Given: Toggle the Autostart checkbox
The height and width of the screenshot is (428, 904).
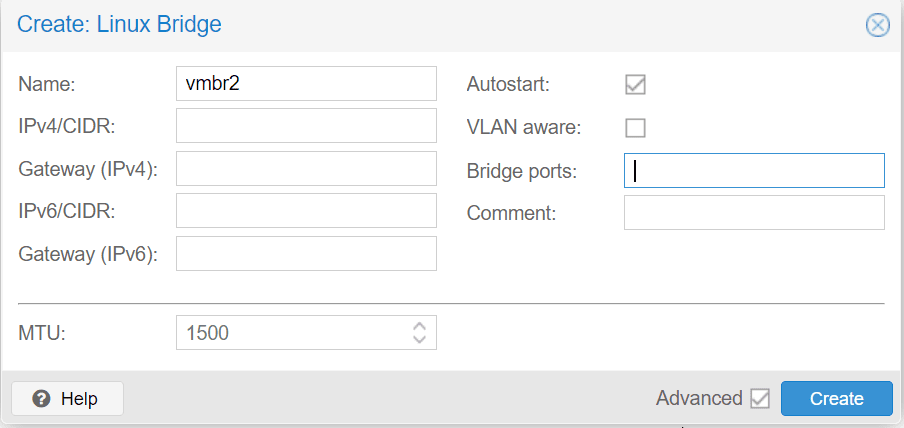Looking at the screenshot, I should [x=635, y=85].
